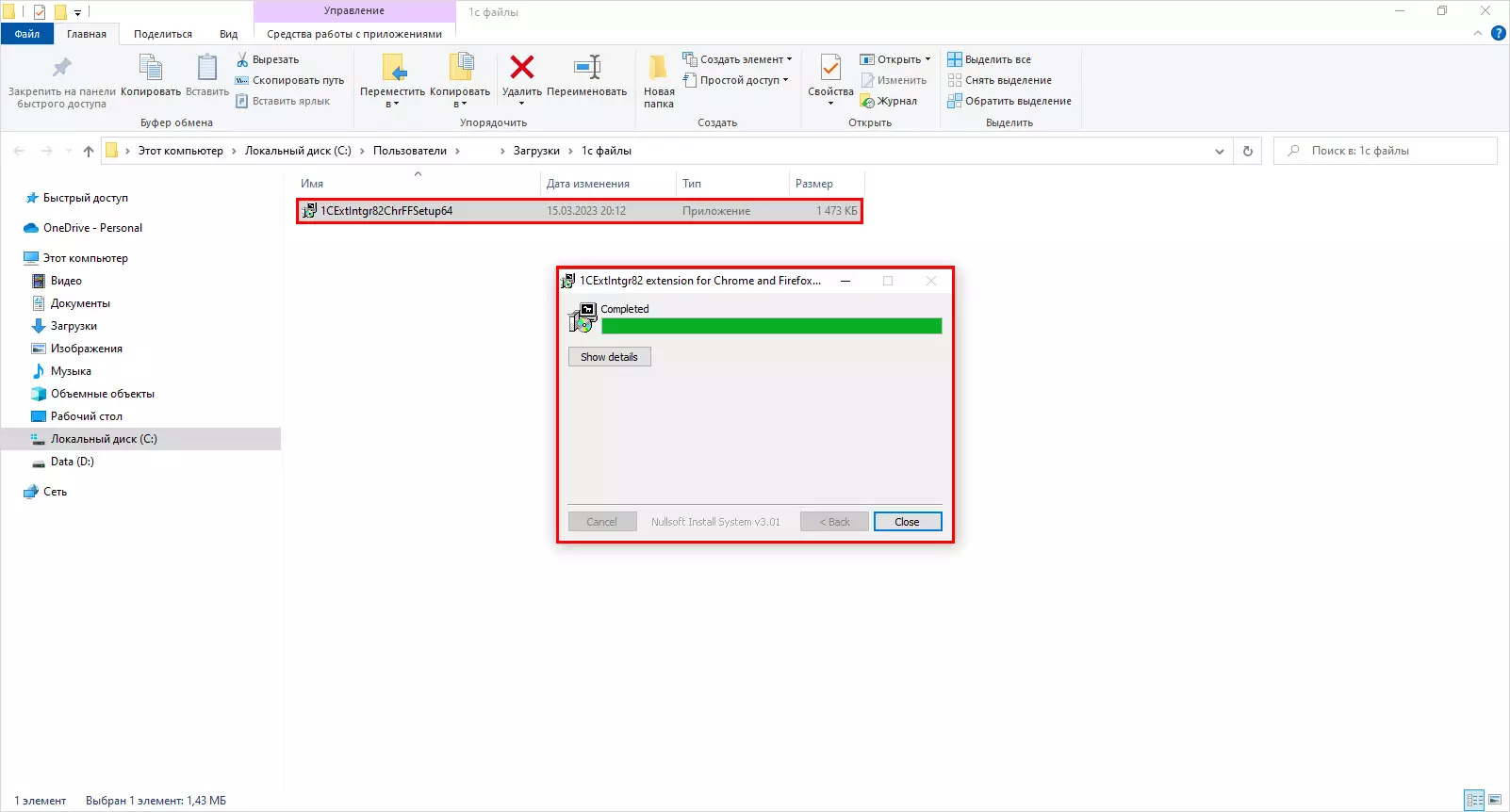Viewport: 1510px width, 812px height.
Task: Expand Простой доступ dropdown
Action: pyautogui.click(x=735, y=80)
